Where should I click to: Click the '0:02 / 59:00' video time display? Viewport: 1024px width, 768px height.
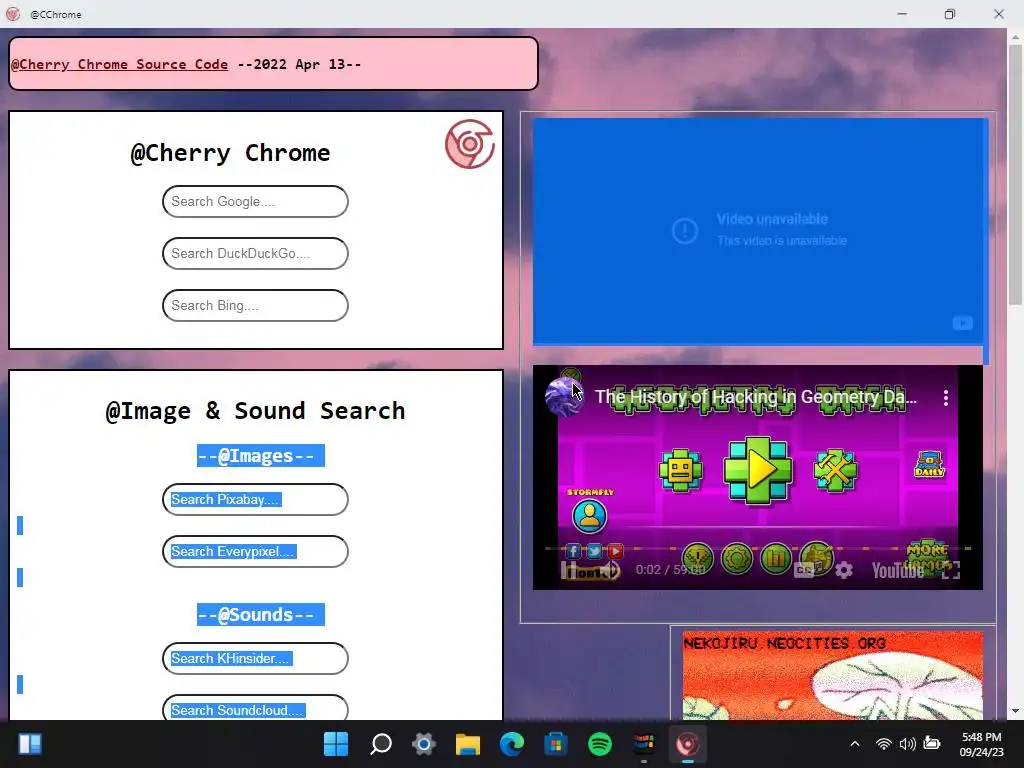pyautogui.click(x=670, y=570)
